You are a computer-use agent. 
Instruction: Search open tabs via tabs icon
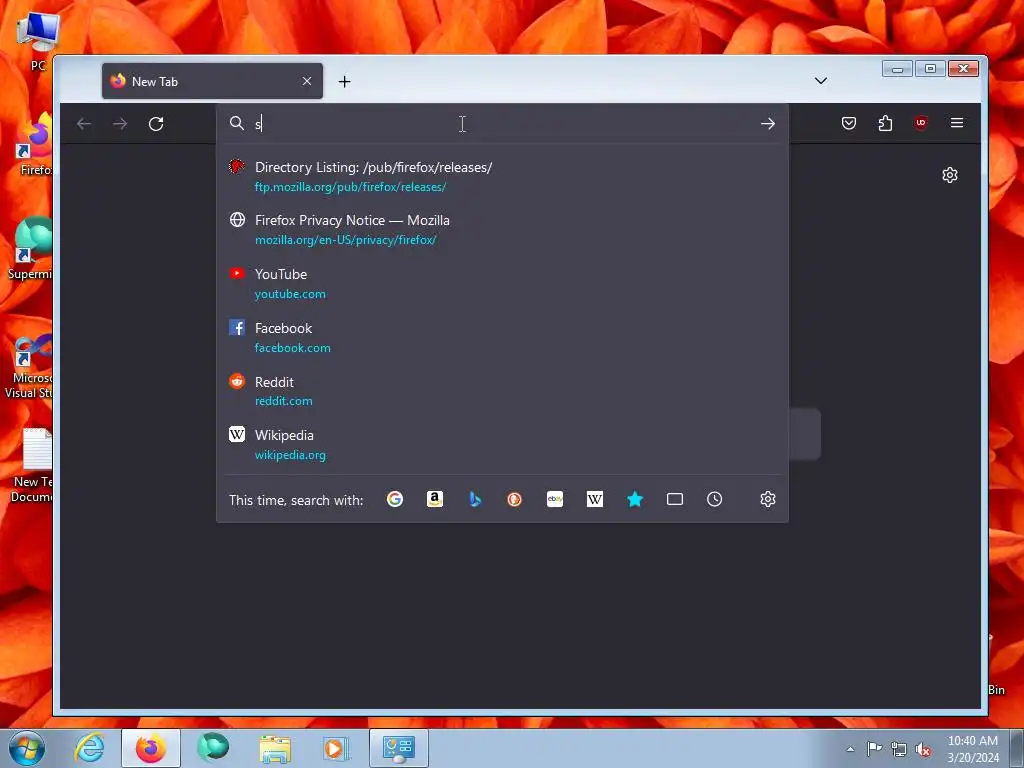[675, 500]
